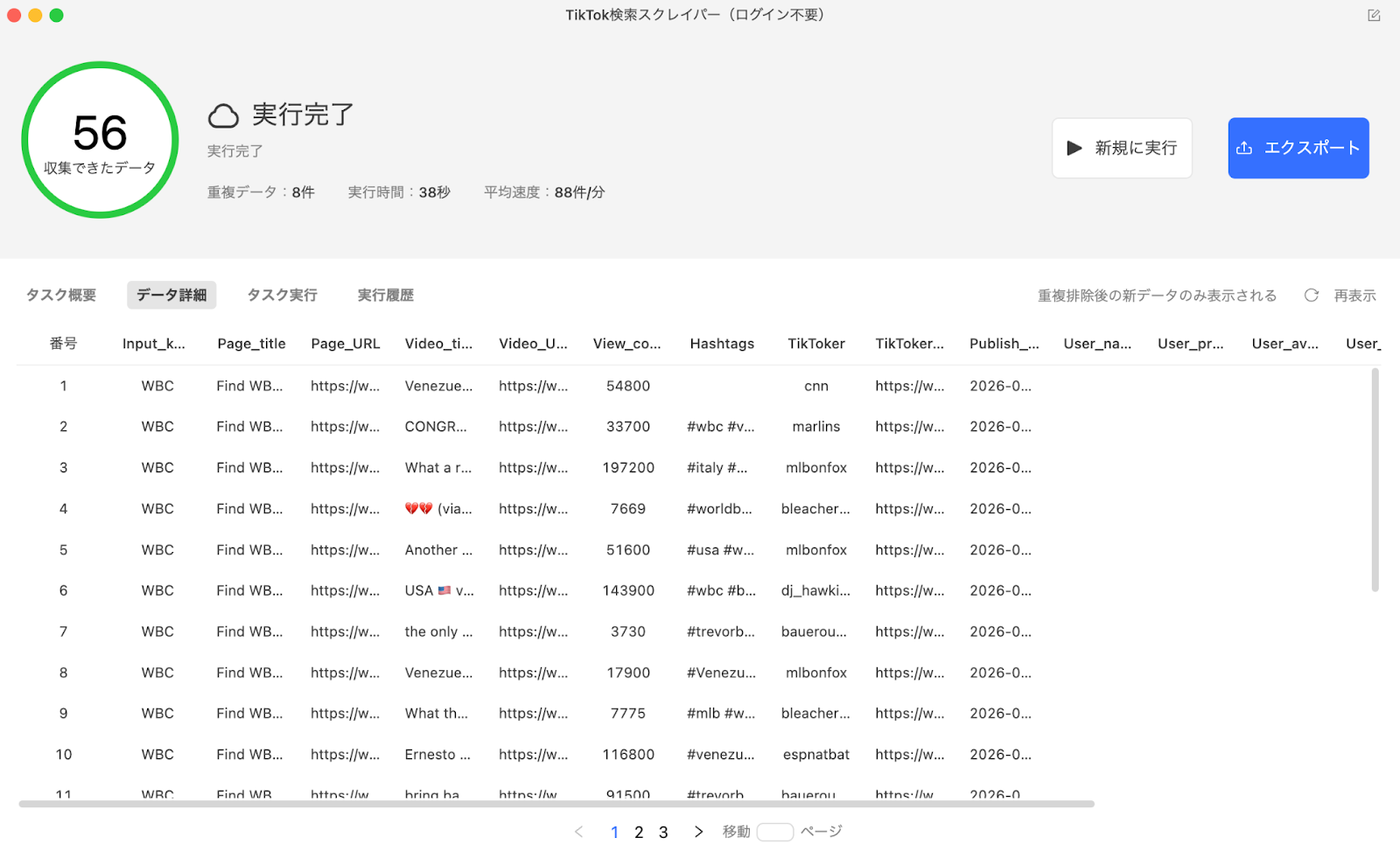Click the refresh icon beside 再表示
The width and height of the screenshot is (1400, 851).
(x=1311, y=296)
